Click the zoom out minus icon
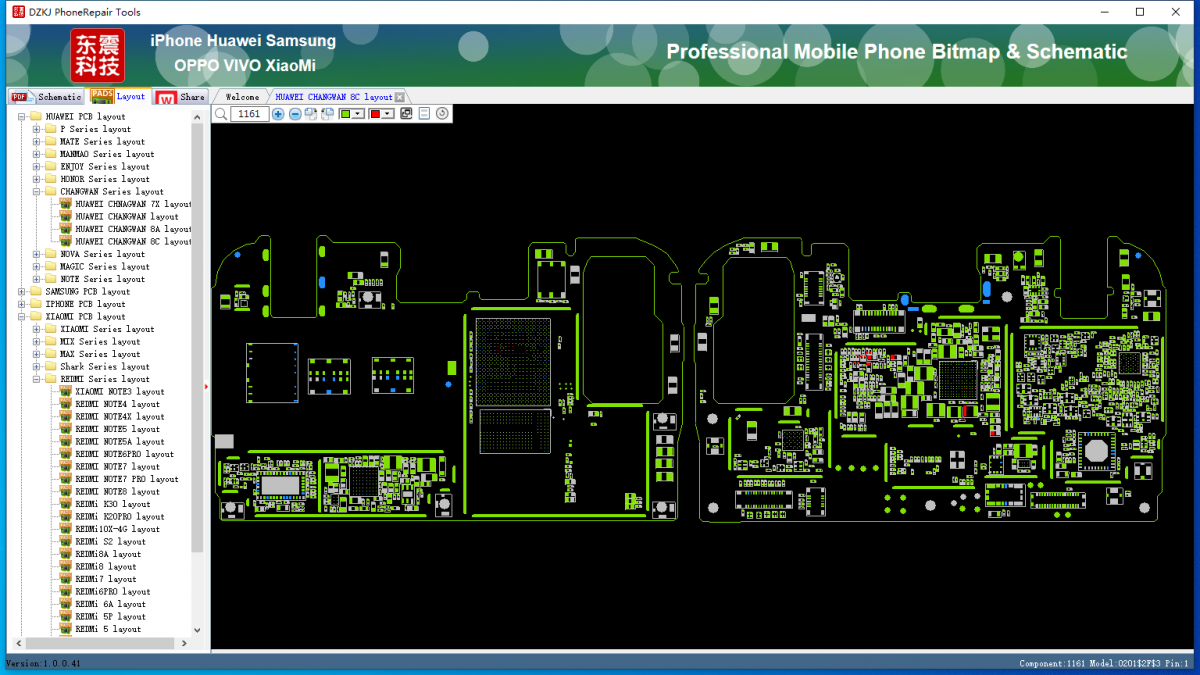The width and height of the screenshot is (1200, 675). (x=294, y=113)
